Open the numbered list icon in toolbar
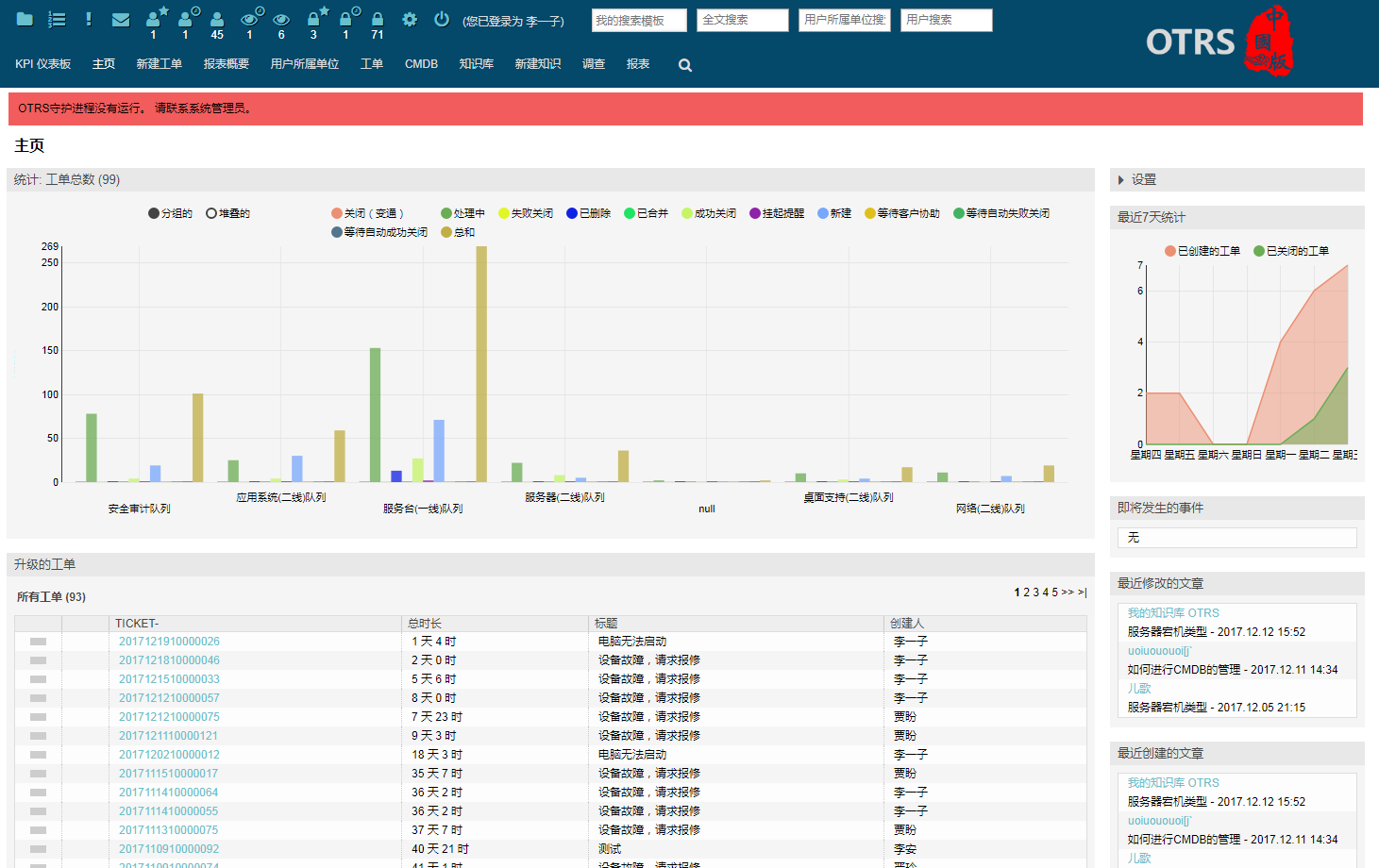Screen dimensions: 1379x868 57,19
